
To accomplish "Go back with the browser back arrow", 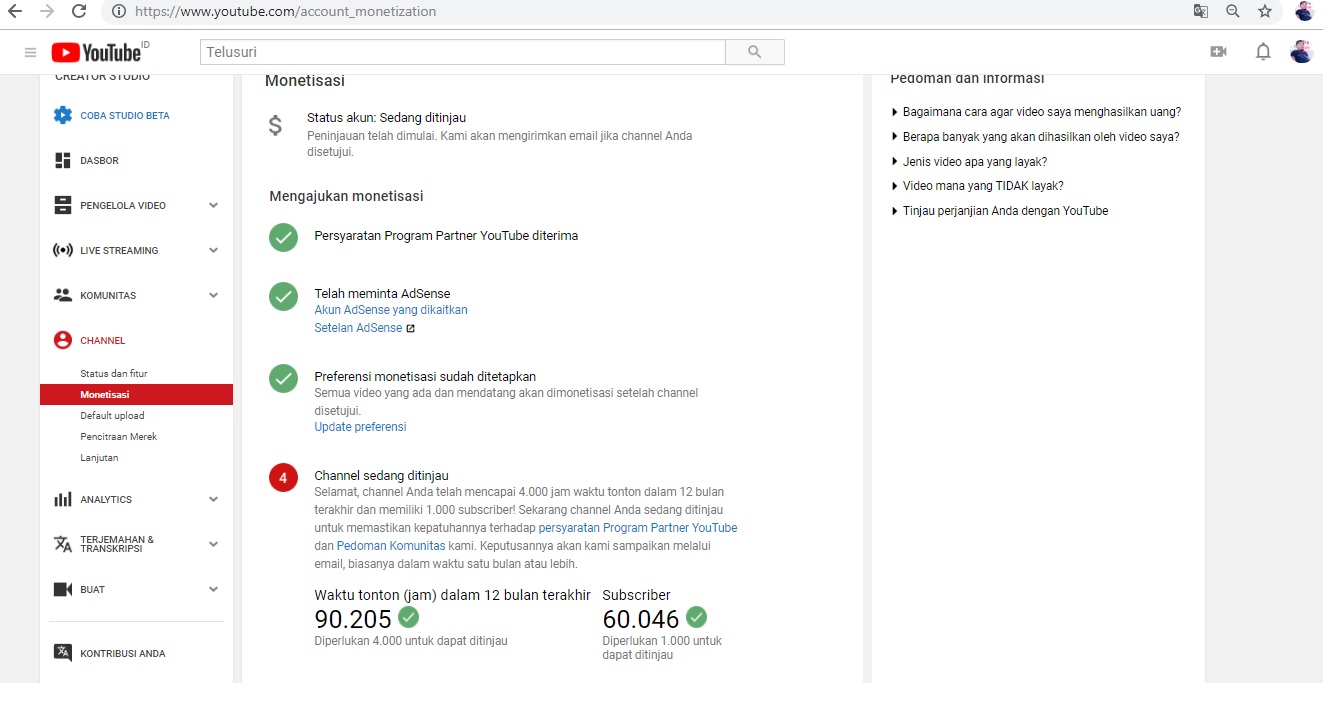I will pyautogui.click(x=15, y=12).
